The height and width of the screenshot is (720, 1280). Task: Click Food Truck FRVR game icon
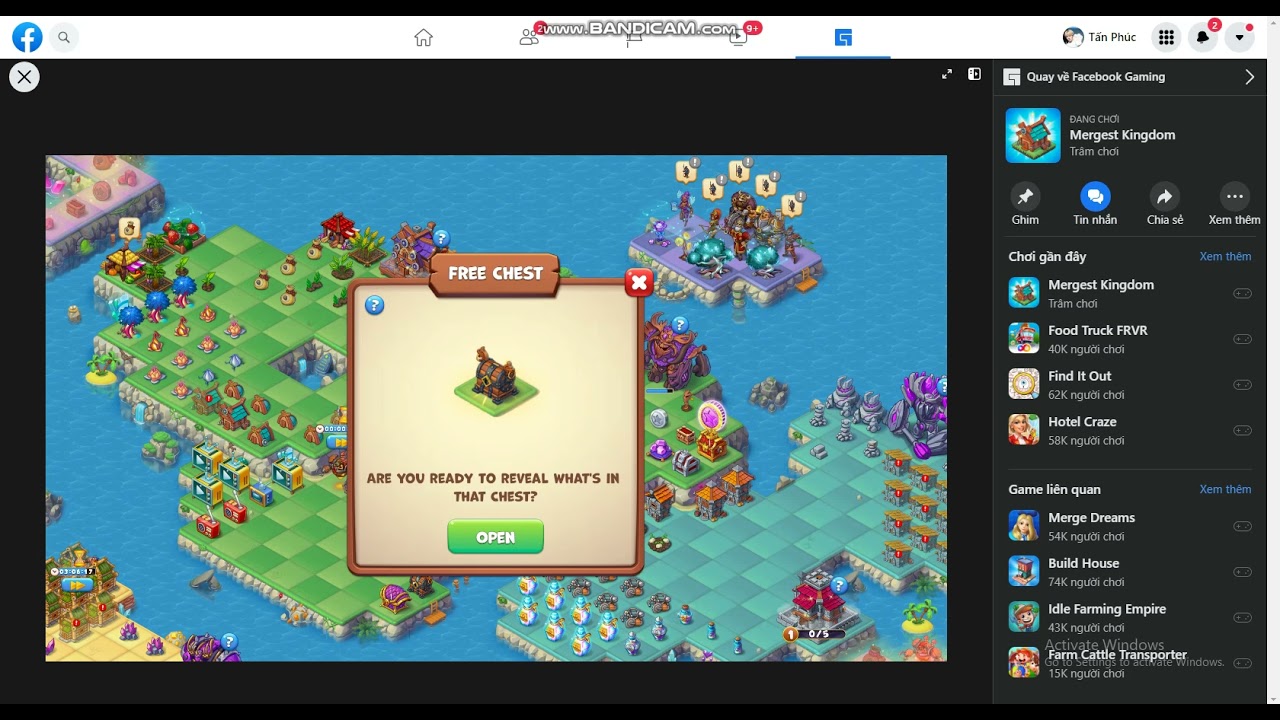(x=1024, y=338)
